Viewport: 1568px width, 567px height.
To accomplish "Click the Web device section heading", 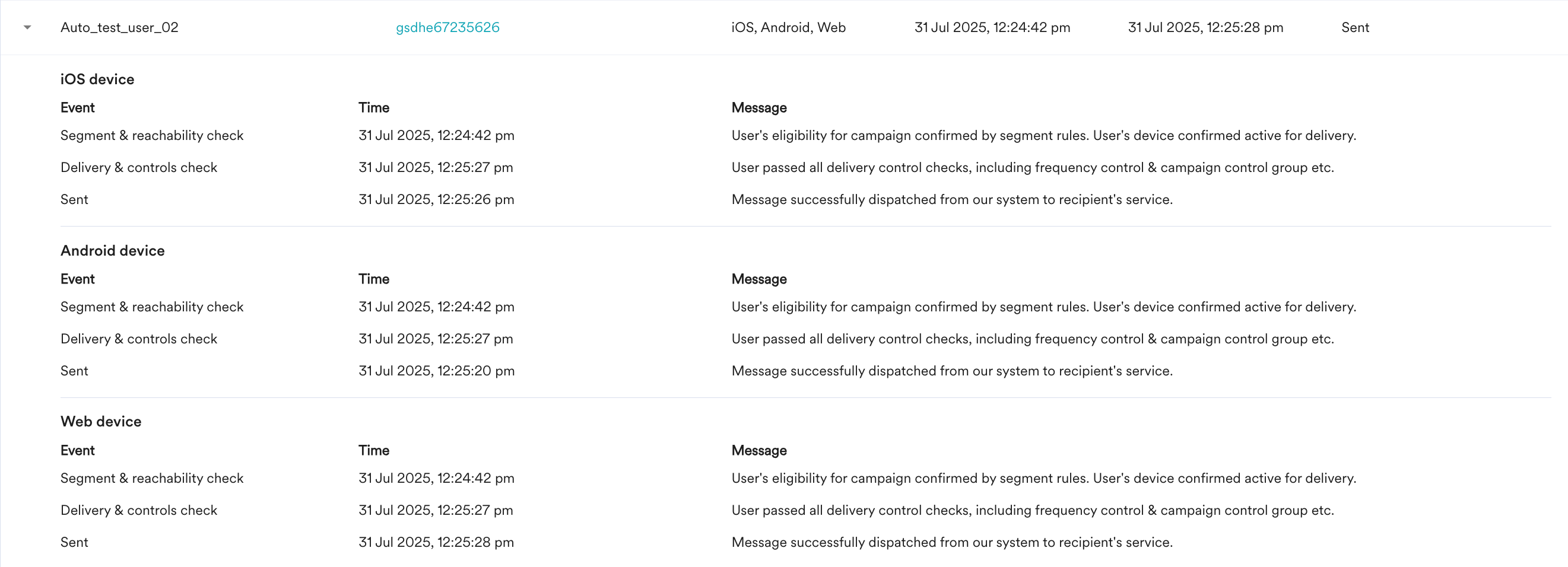I will (x=101, y=422).
